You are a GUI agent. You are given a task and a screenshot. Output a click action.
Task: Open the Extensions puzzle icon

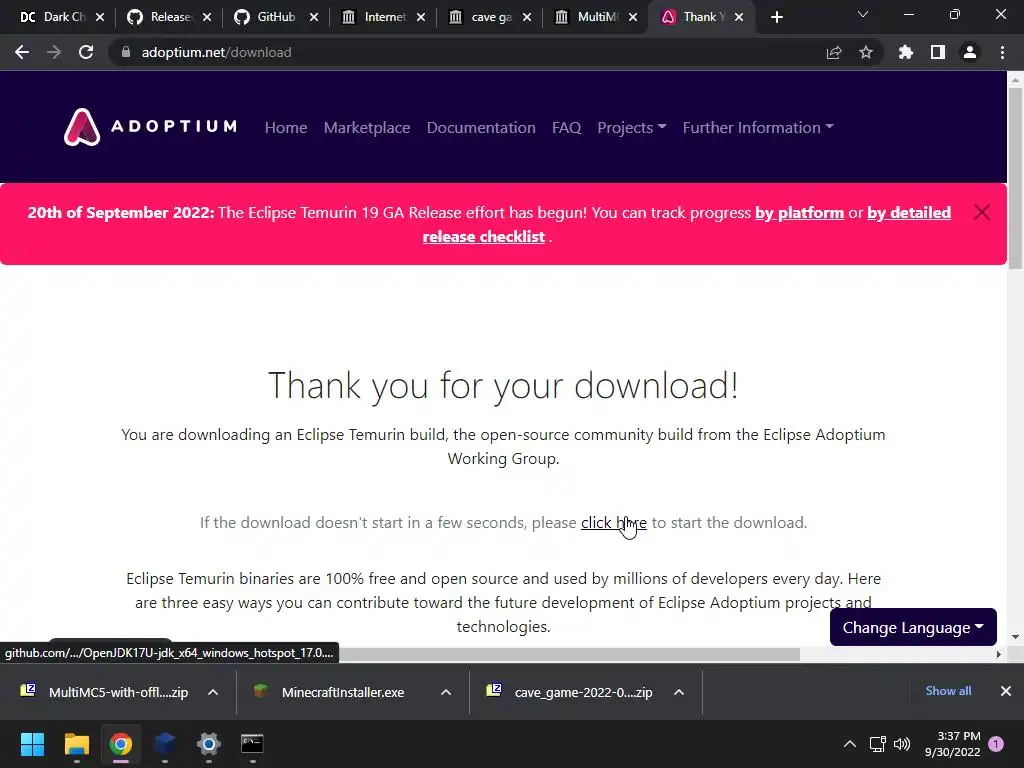pyautogui.click(x=906, y=52)
